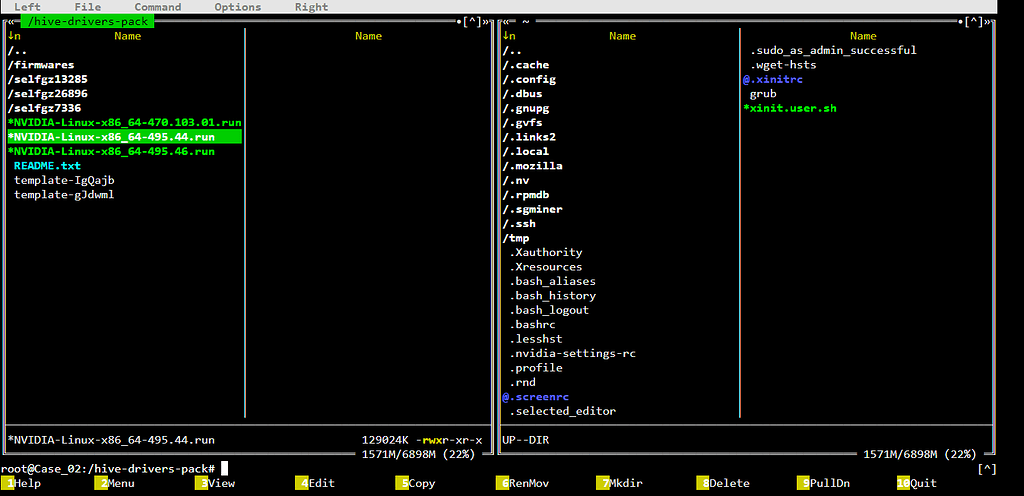Open the Command menu

click(158, 7)
